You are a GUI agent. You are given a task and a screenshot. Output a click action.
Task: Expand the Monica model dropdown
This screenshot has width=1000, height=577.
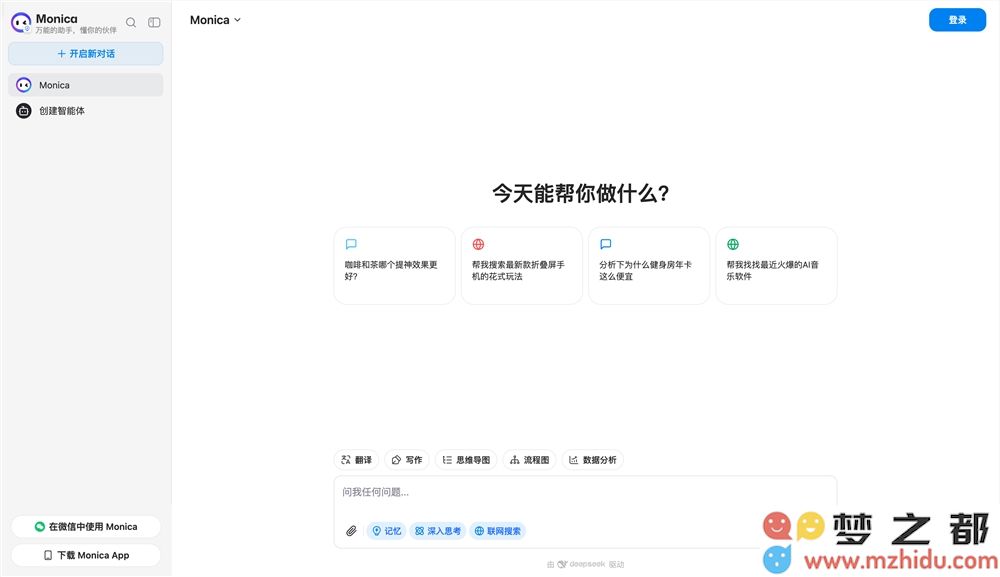pos(215,20)
